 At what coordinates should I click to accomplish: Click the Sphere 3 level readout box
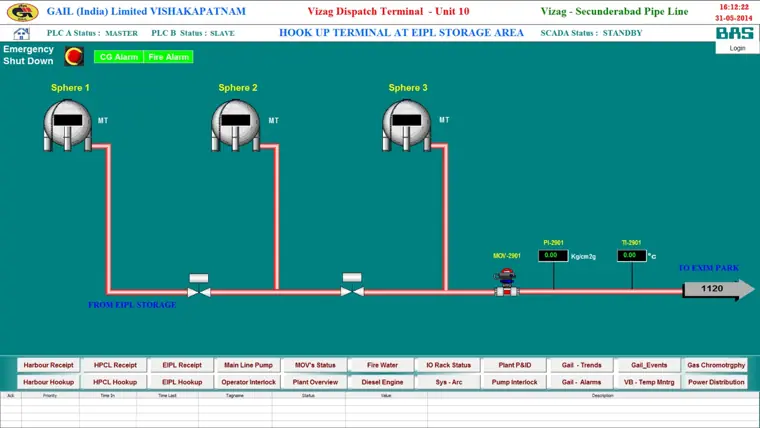click(x=407, y=120)
